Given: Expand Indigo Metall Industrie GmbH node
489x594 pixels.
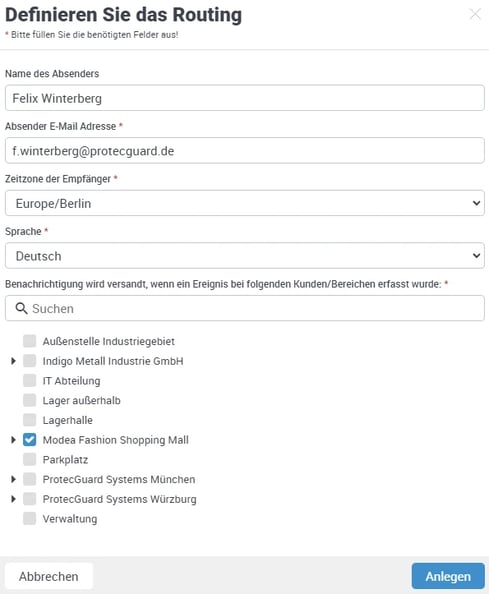Looking at the screenshot, I should (13, 361).
